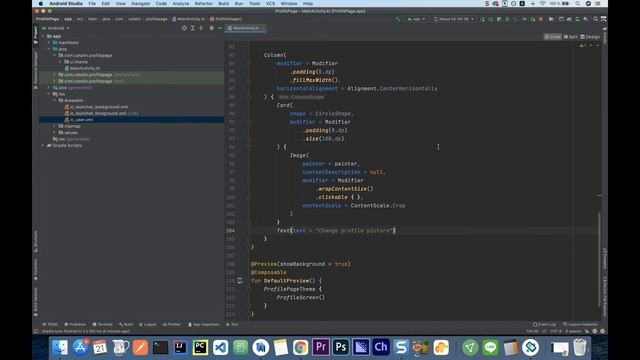This screenshot has height=360, width=640.
Task: Open the Android project view dropdown
Action: (56, 28)
